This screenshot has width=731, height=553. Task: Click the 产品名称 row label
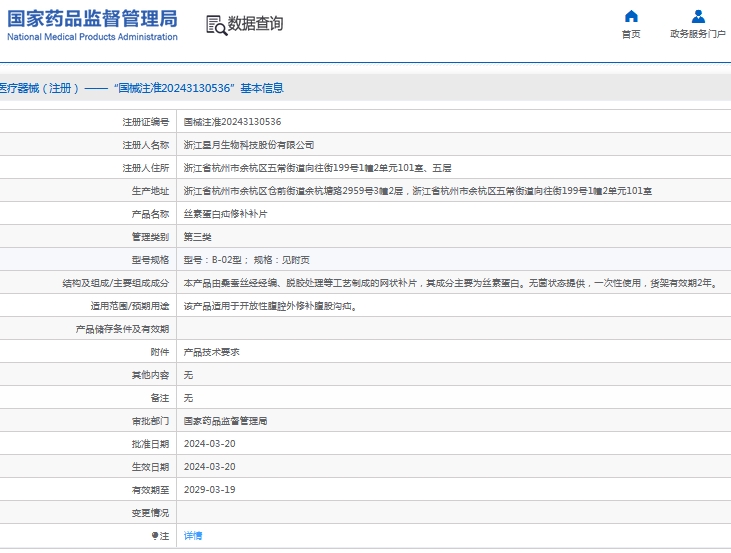coord(150,214)
